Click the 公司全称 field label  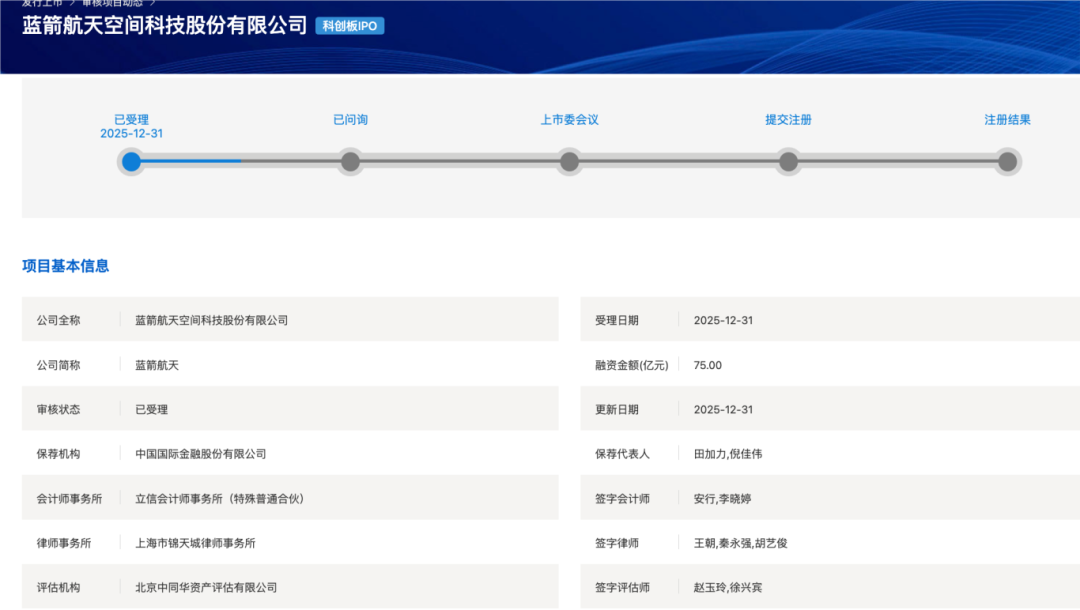59,320
